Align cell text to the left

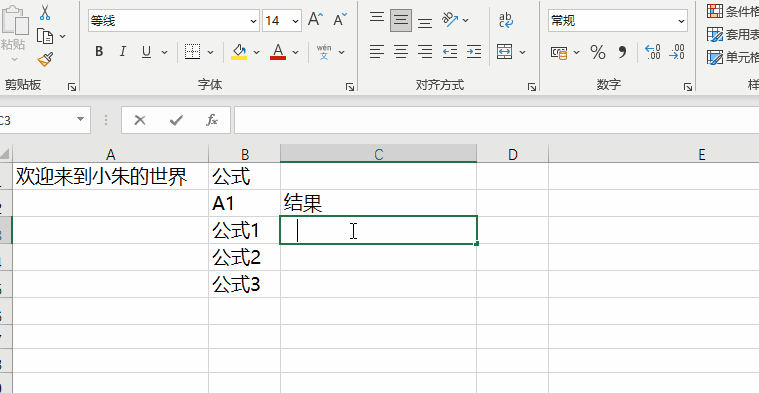tap(377, 52)
